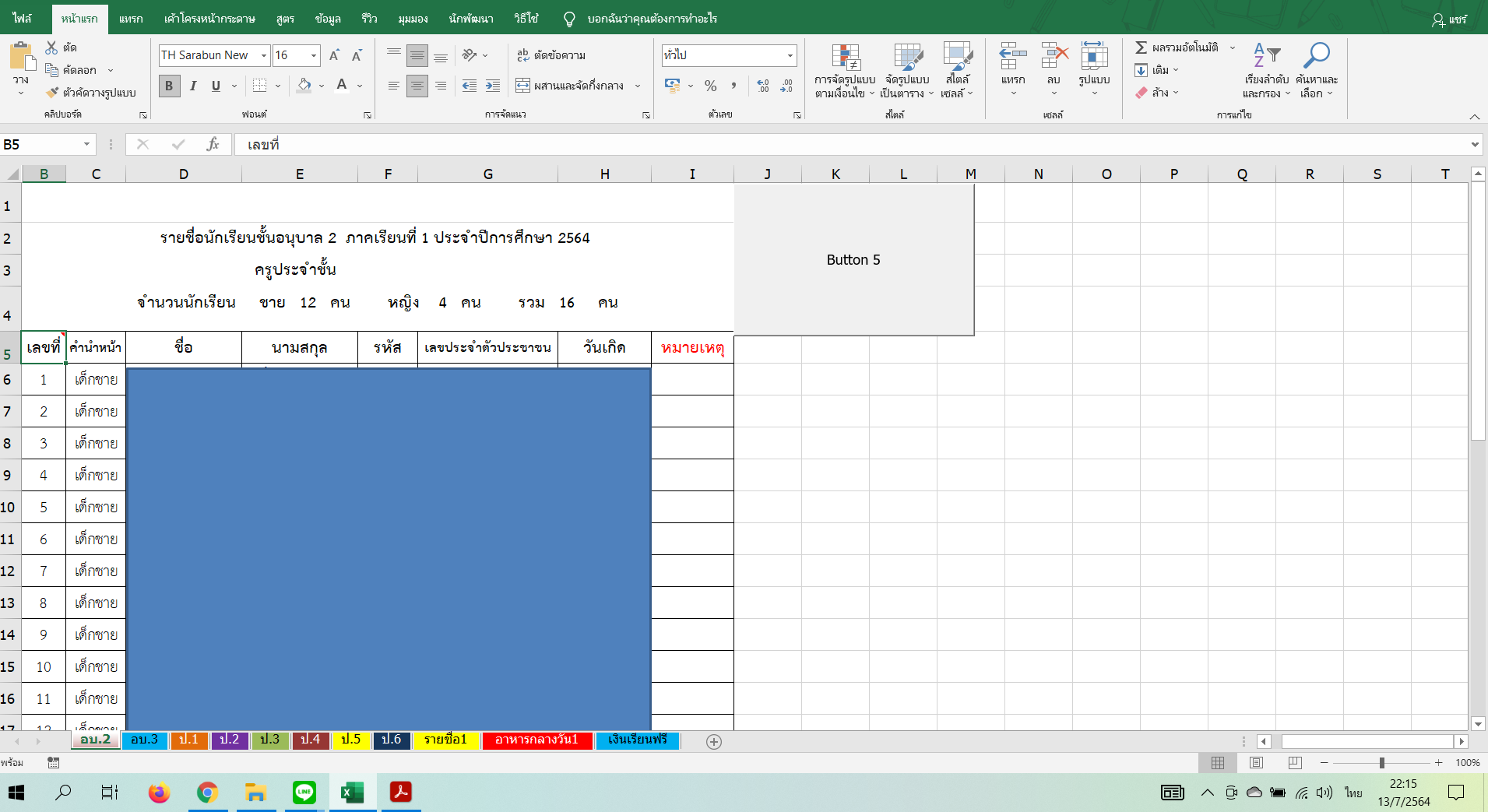1488x812 pixels.
Task: Click the Format Painter brush icon
Action: tap(52, 93)
